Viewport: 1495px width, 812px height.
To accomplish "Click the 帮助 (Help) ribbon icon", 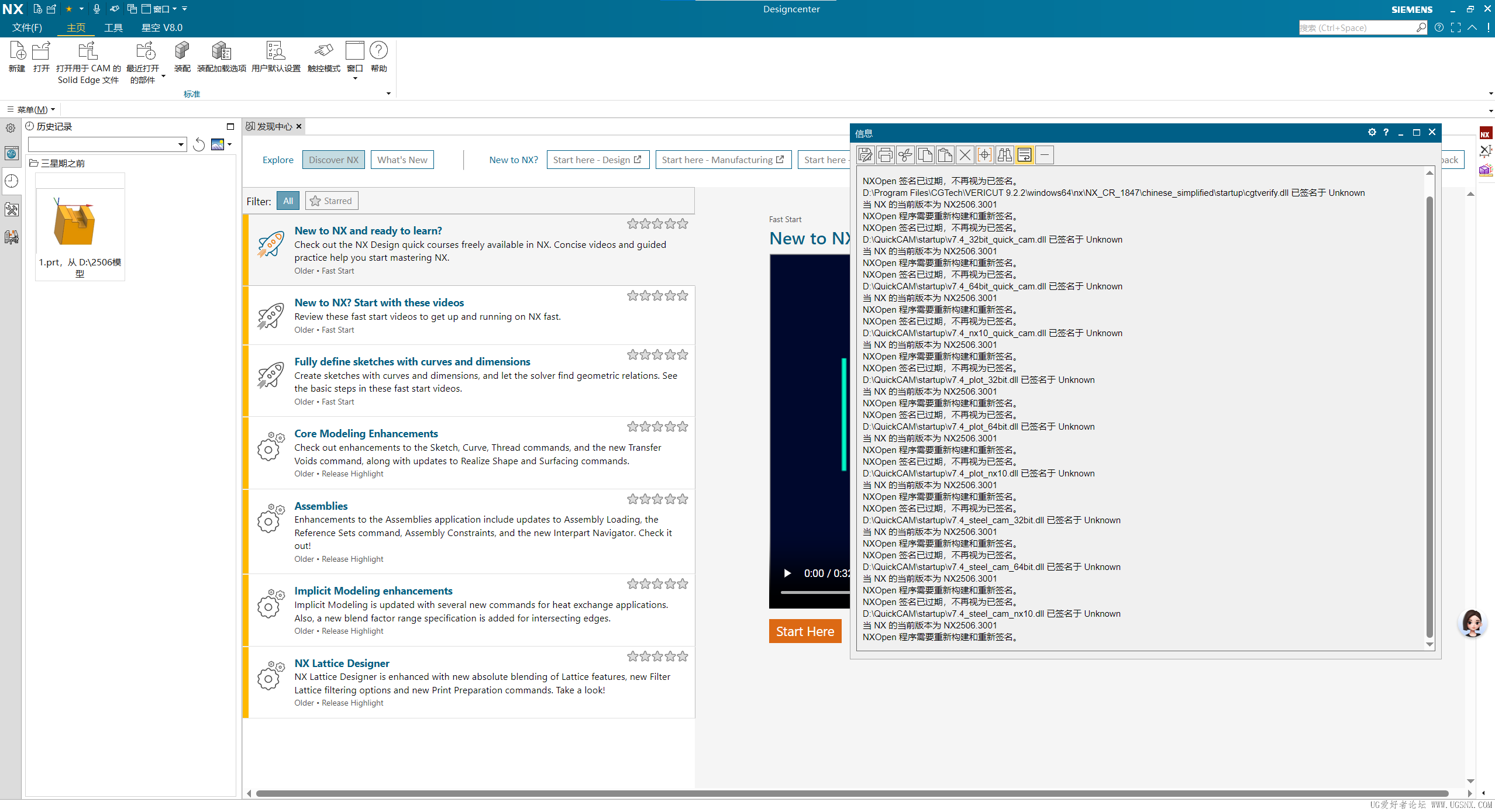I will pyautogui.click(x=378, y=57).
